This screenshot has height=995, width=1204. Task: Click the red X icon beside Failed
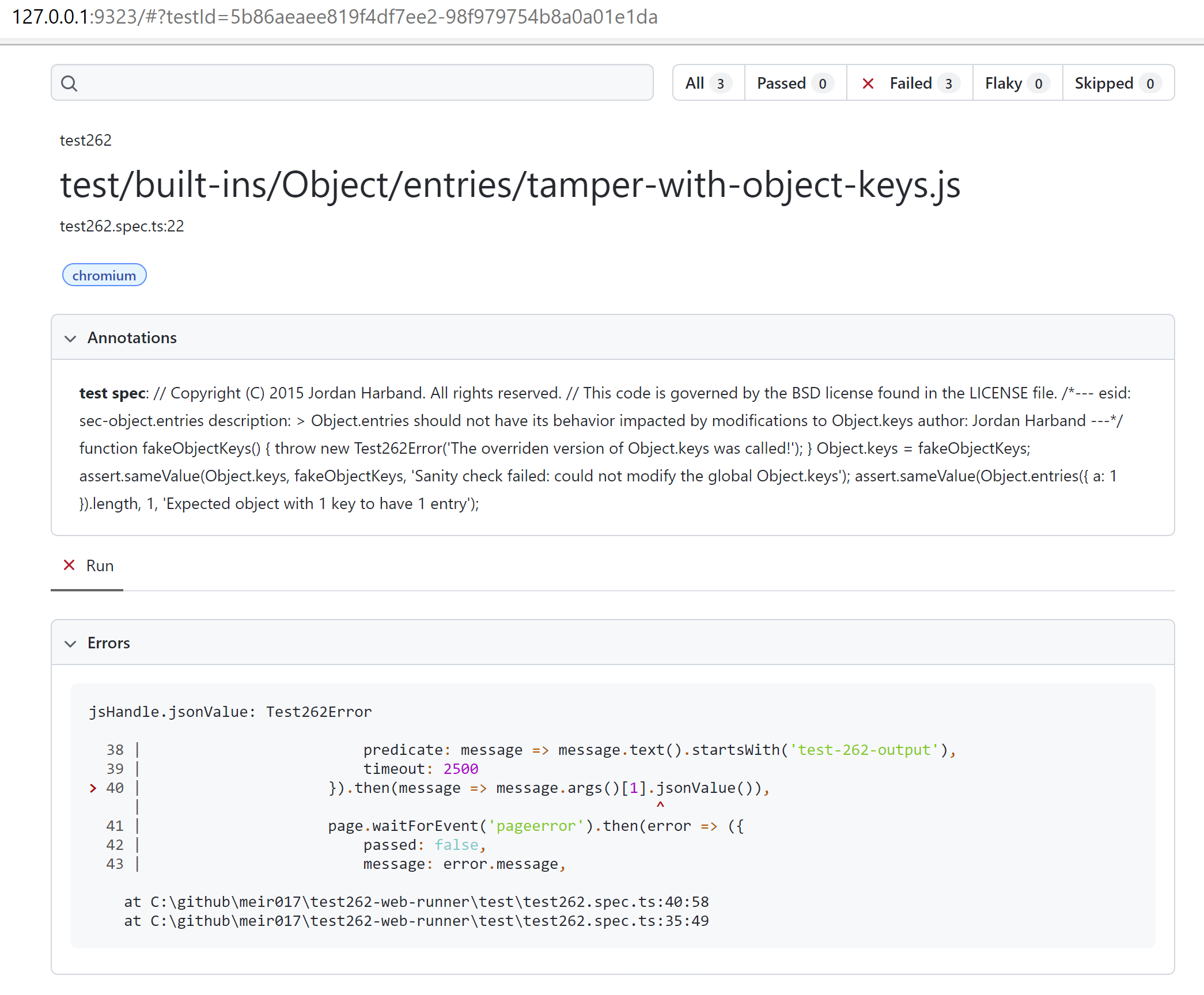coord(868,83)
